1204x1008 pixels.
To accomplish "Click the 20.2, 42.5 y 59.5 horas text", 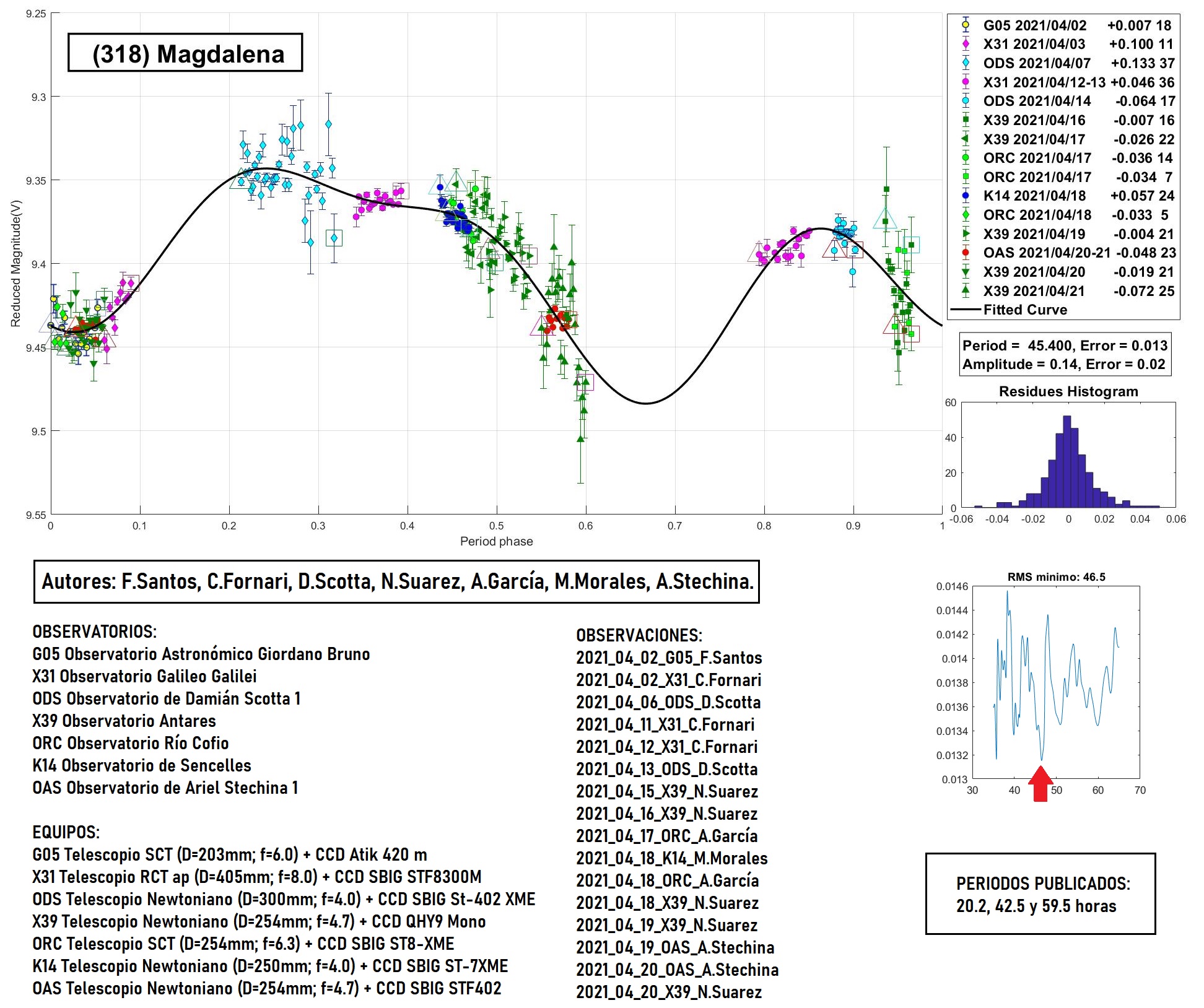I will tap(1036, 906).
